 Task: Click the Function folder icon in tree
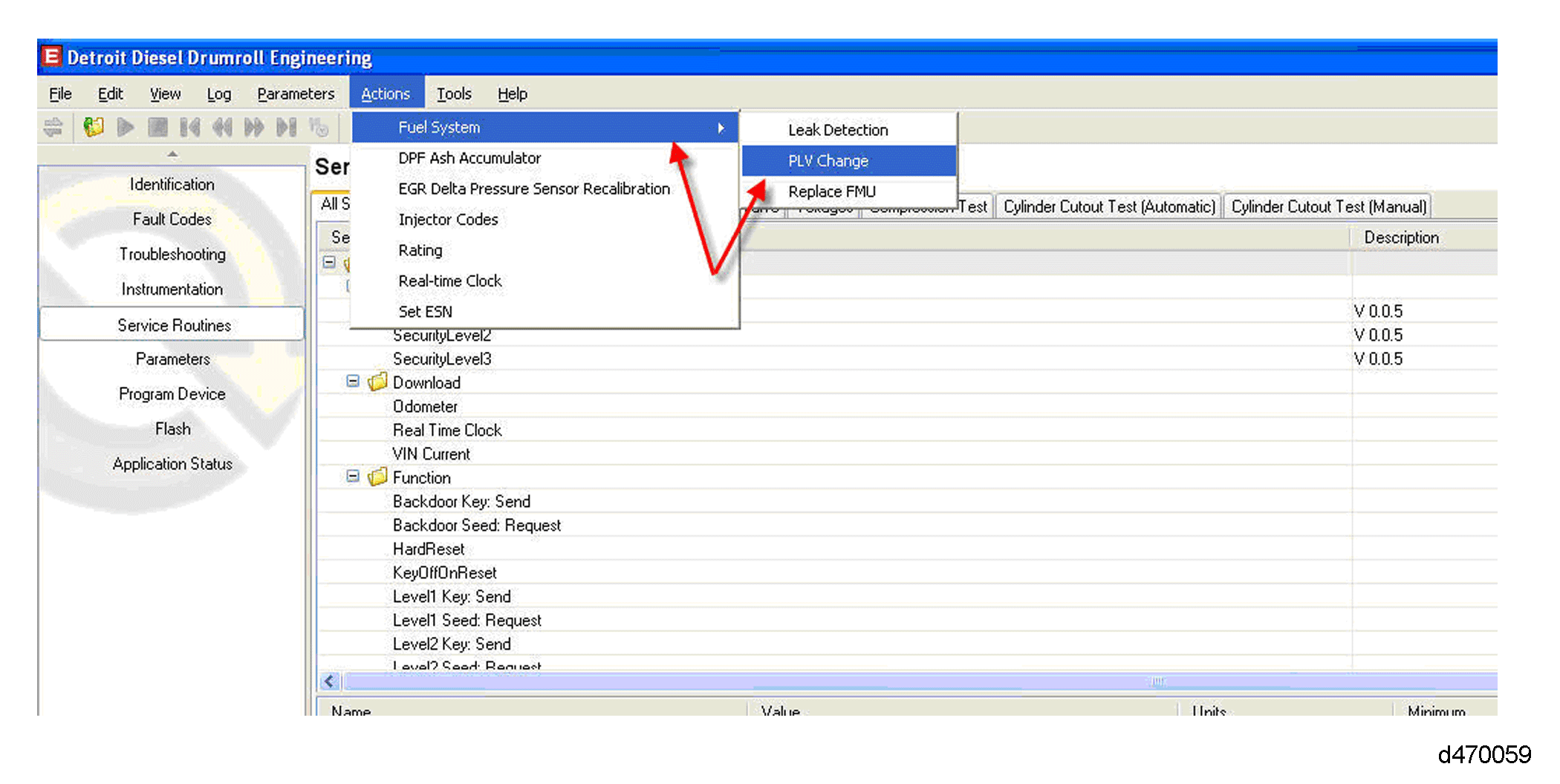pyautogui.click(x=378, y=477)
